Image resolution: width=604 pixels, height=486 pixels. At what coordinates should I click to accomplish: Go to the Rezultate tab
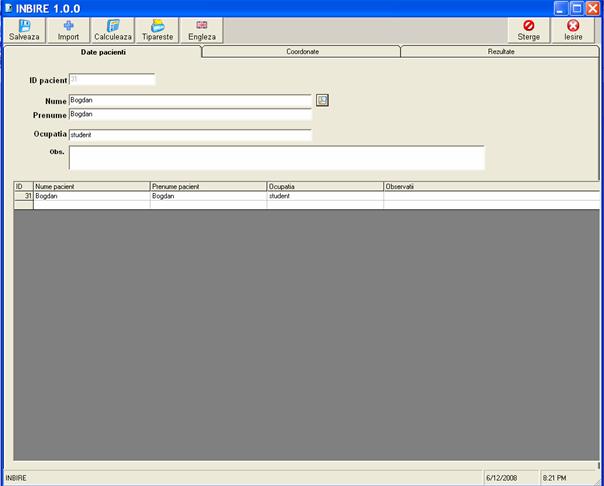pyautogui.click(x=501, y=51)
